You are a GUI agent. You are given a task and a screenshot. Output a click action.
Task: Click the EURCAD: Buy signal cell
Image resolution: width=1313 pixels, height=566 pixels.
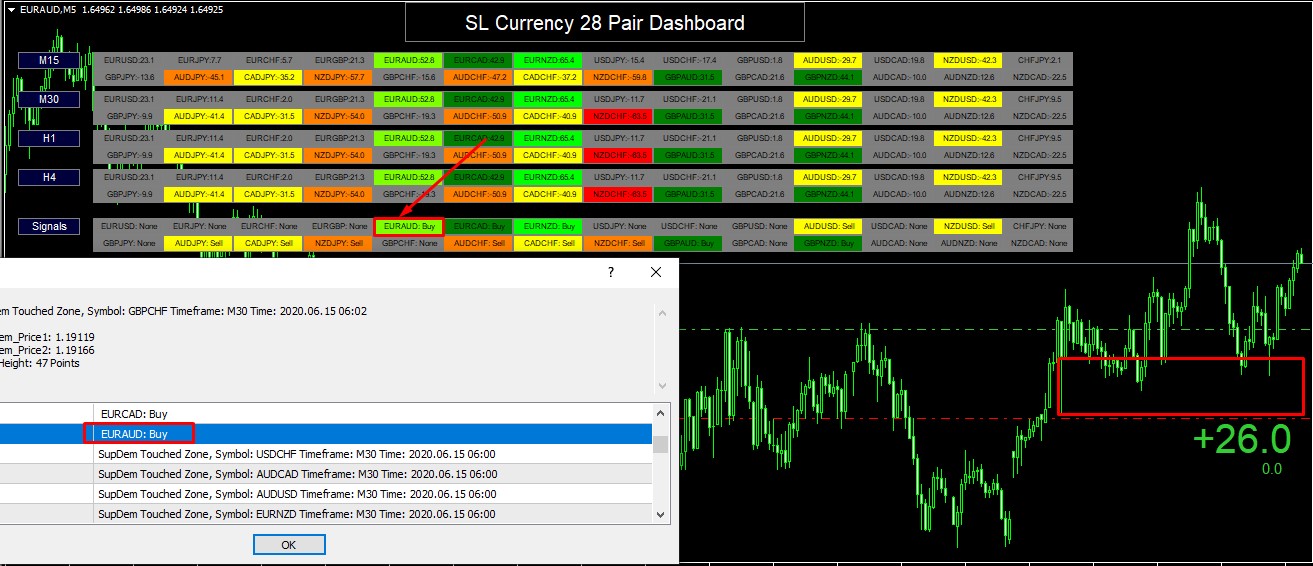click(478, 227)
